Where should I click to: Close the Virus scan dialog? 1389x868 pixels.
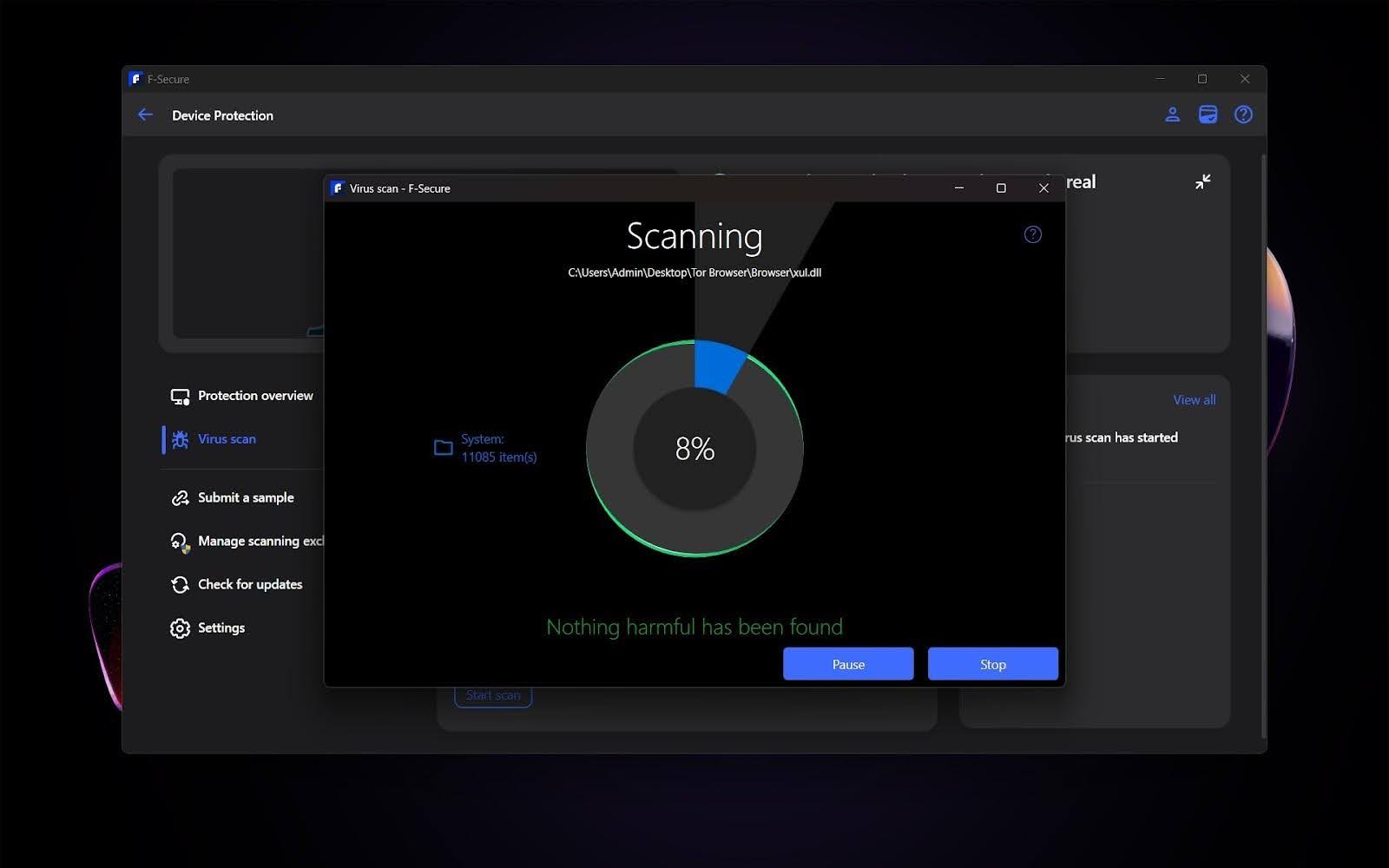click(1043, 188)
